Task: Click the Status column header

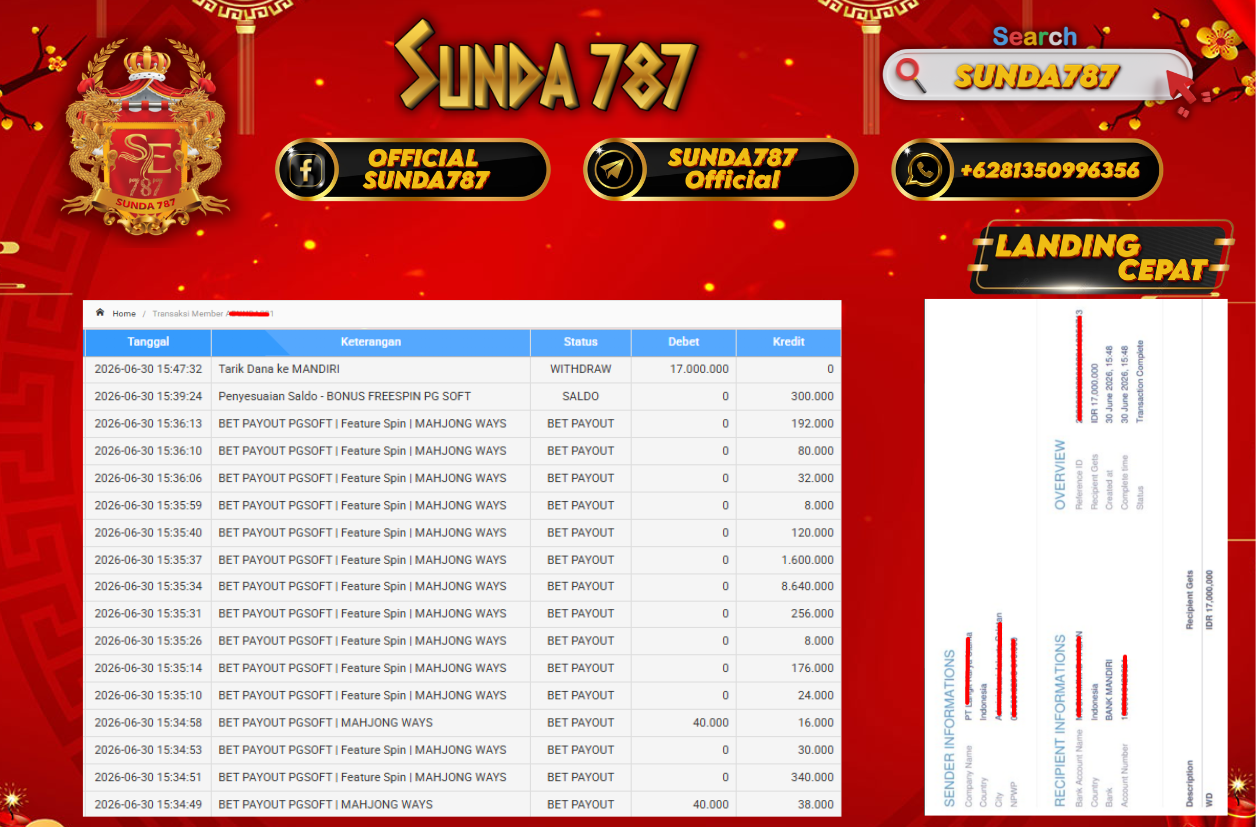Action: point(581,342)
